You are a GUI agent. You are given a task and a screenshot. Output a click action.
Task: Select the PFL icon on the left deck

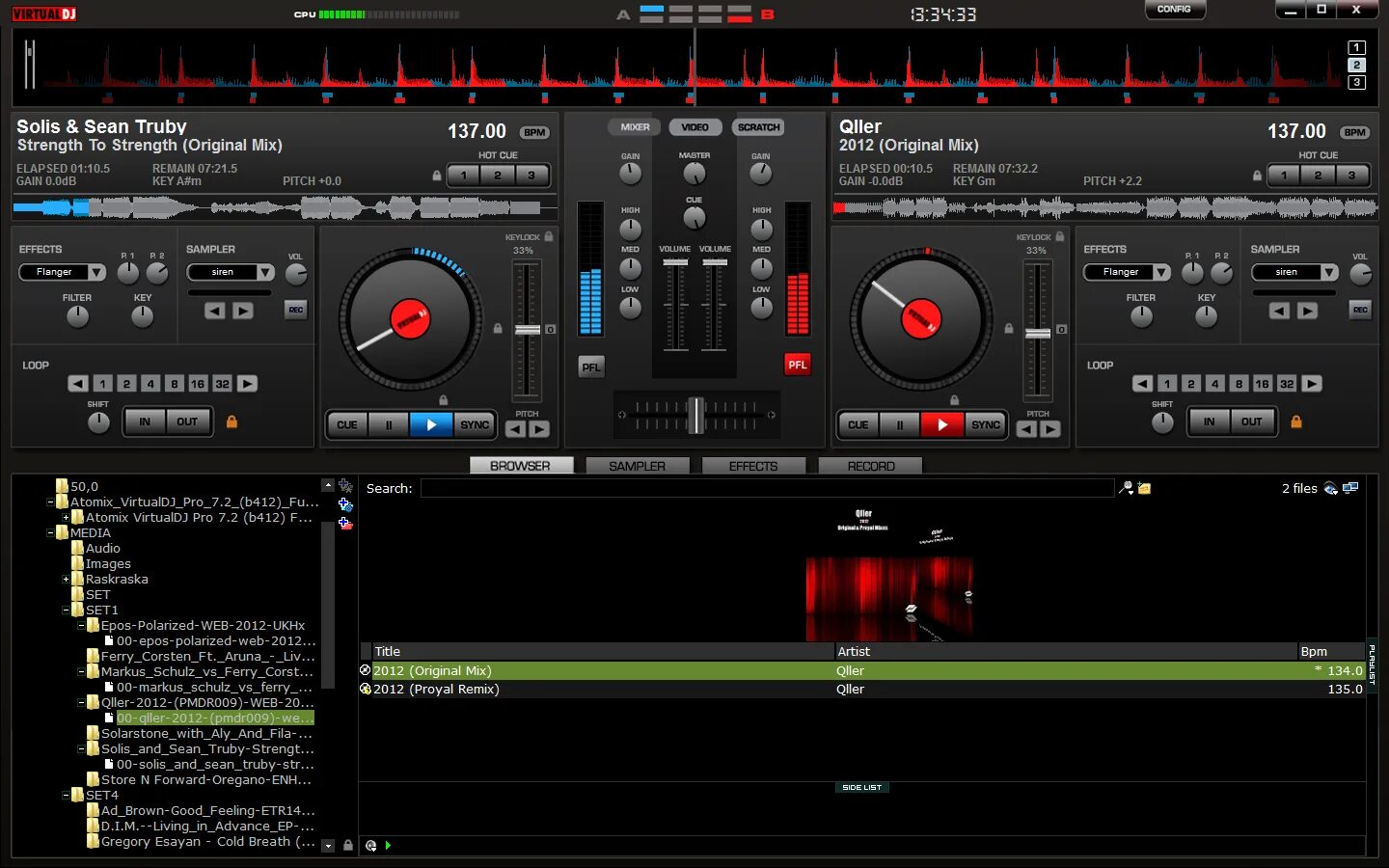point(590,366)
